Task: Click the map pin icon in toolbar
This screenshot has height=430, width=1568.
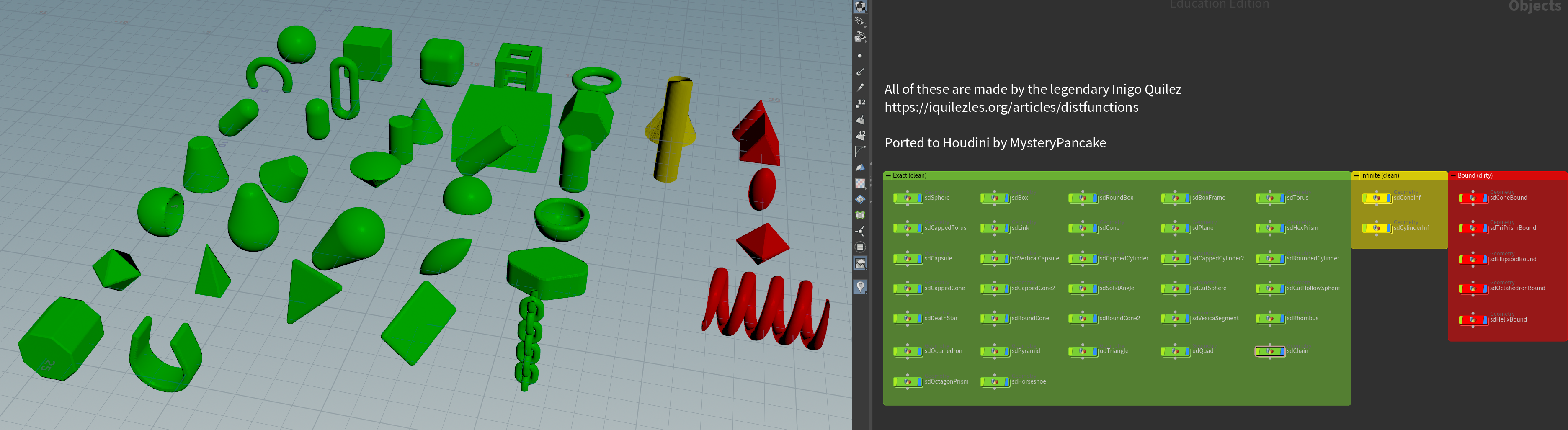Action: point(860,286)
